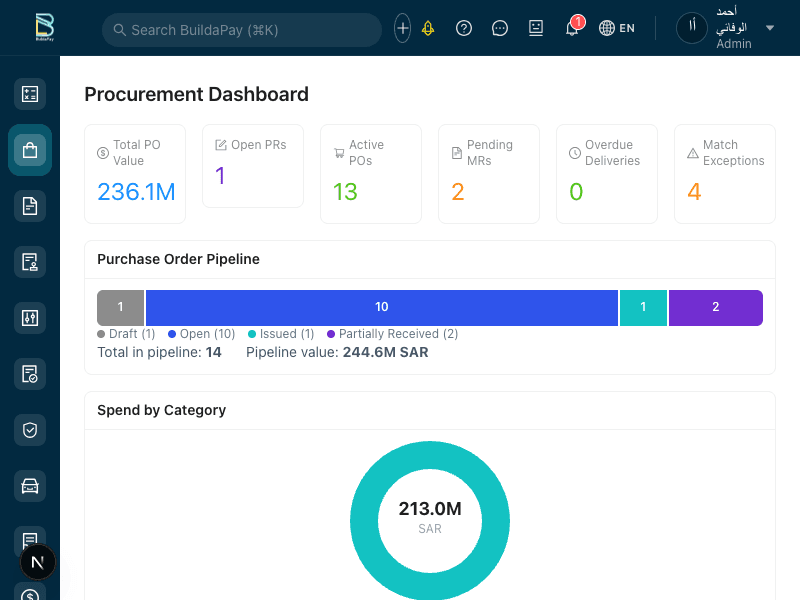Open the chat messages icon in top bar
This screenshot has width=800, height=600.
[x=499, y=28]
